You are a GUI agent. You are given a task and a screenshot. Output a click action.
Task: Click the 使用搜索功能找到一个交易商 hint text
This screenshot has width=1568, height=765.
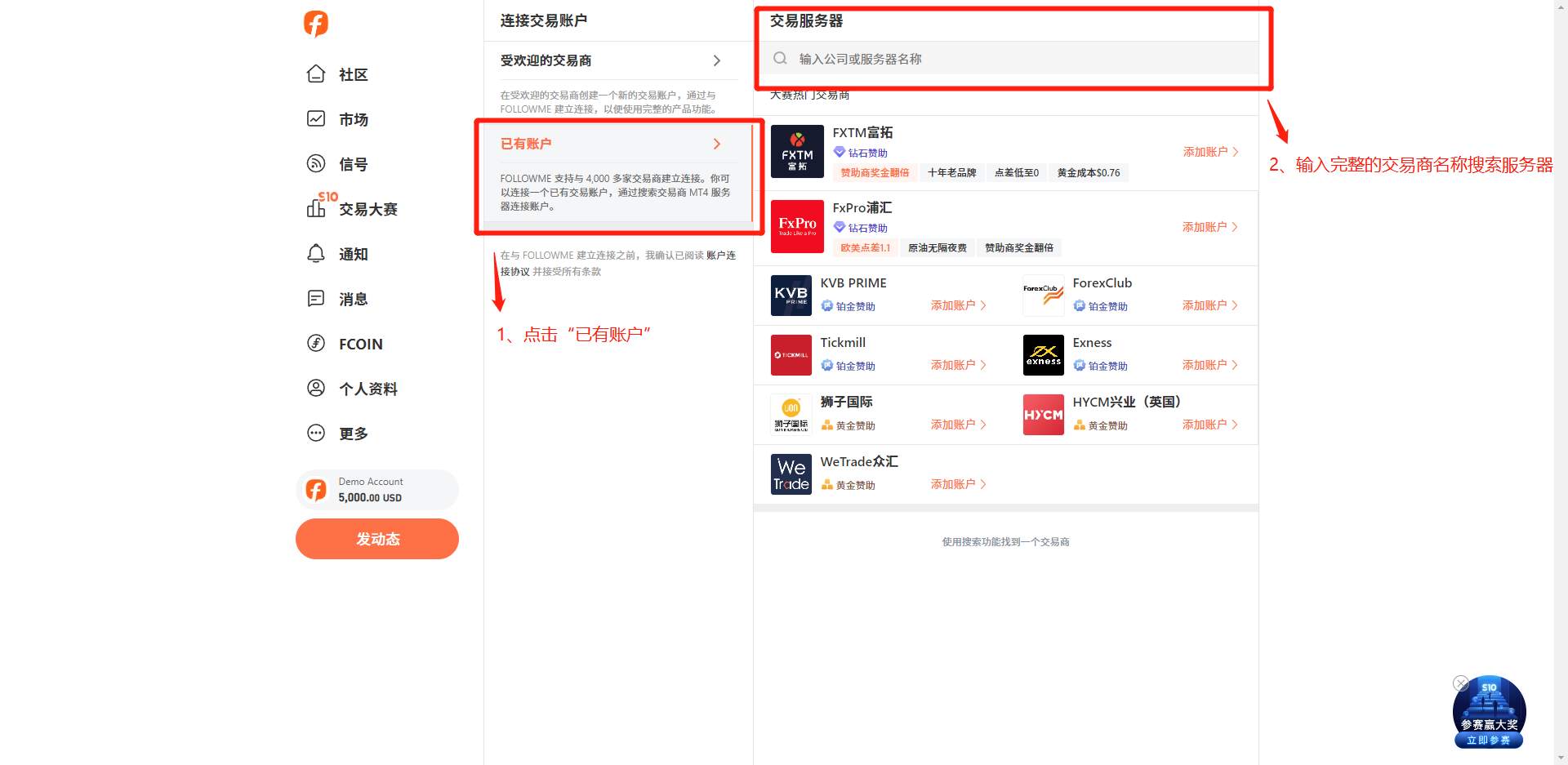(1005, 542)
